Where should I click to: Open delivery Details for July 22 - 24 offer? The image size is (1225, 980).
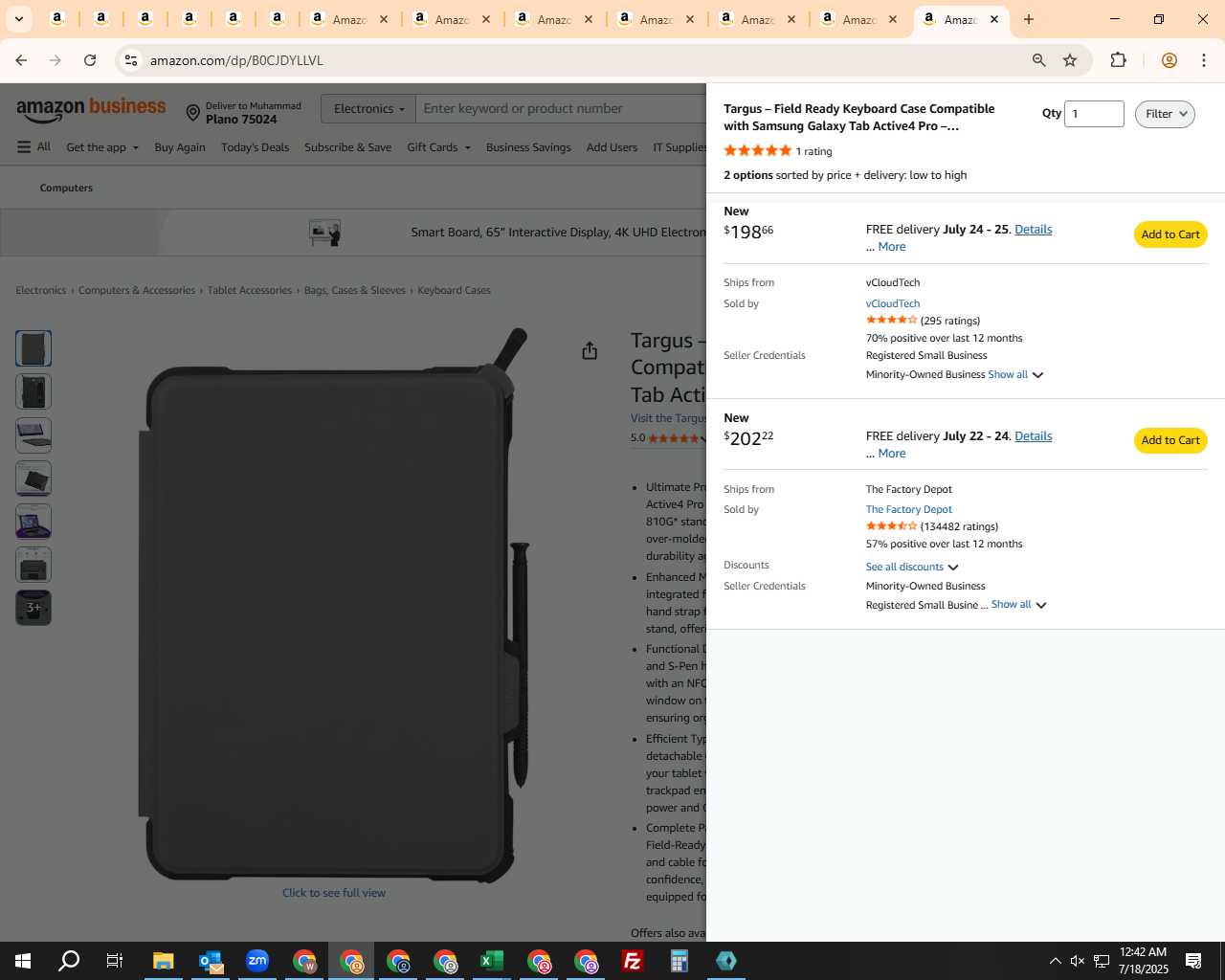pos(1033,436)
